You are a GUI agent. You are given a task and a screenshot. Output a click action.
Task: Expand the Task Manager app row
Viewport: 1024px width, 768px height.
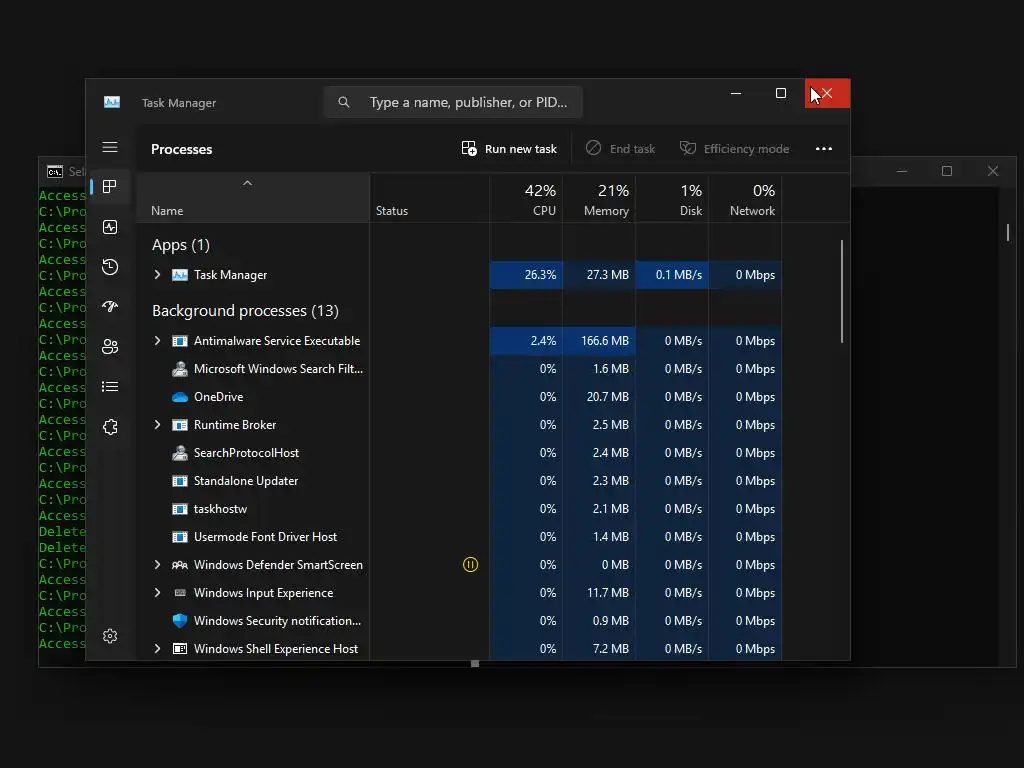(x=157, y=275)
